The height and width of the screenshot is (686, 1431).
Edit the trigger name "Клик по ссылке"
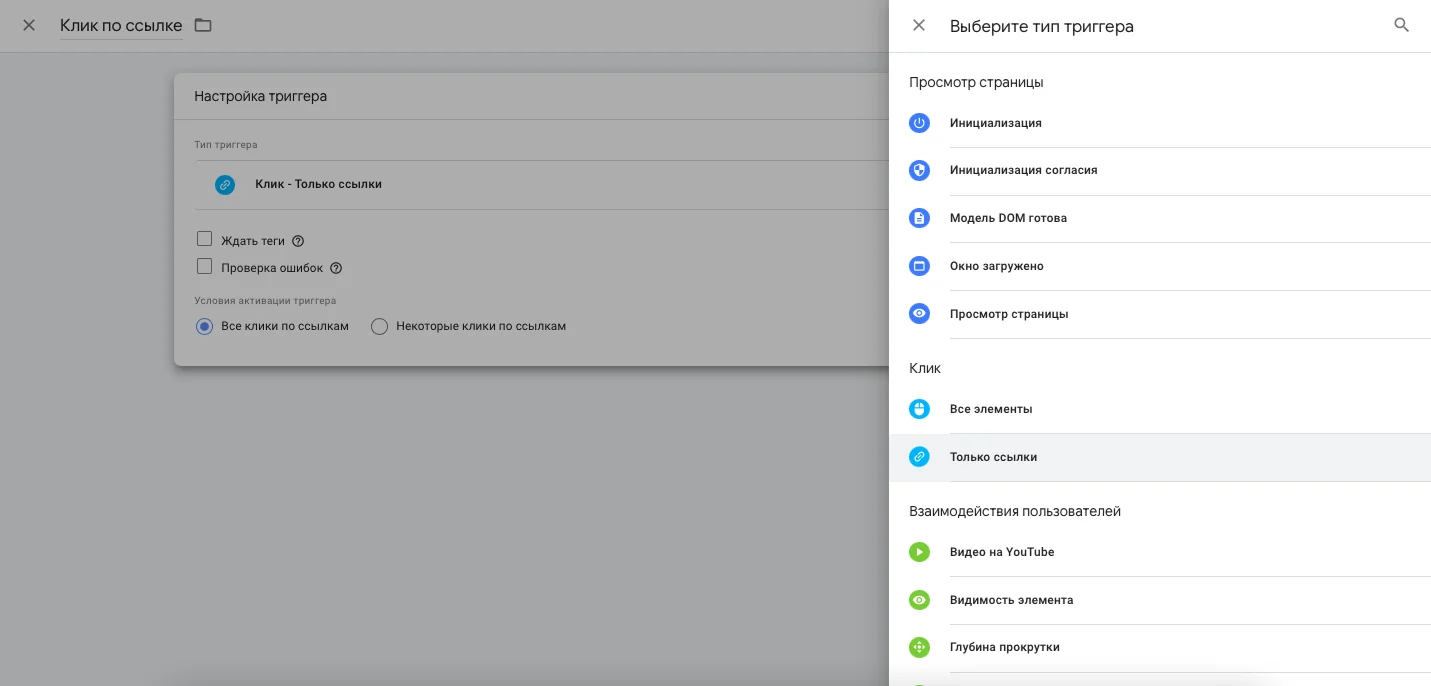coord(121,26)
